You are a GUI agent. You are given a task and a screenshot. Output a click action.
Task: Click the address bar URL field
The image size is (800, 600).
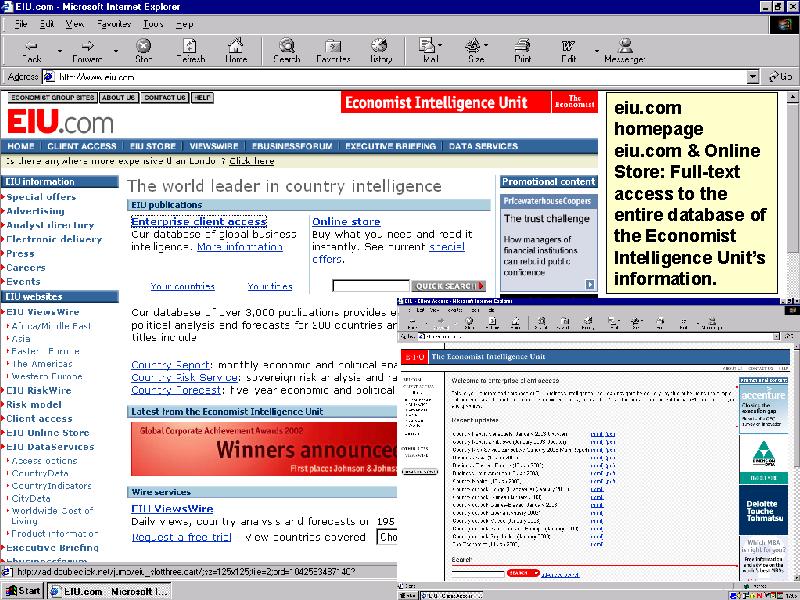401,77
